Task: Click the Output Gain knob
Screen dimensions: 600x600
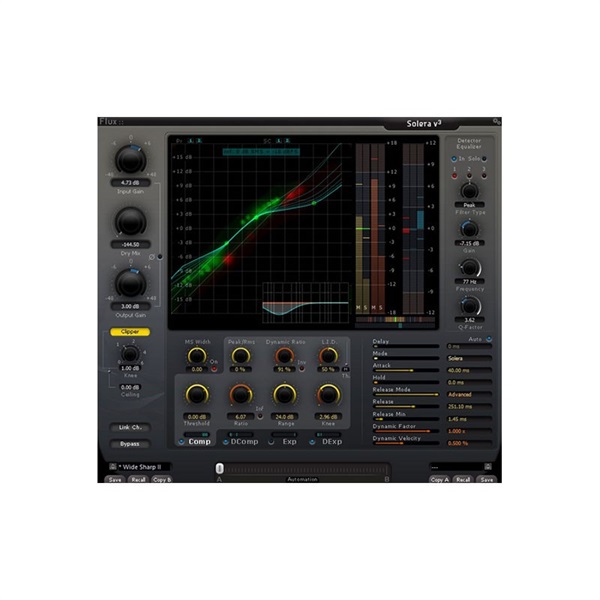Action: tap(130, 283)
